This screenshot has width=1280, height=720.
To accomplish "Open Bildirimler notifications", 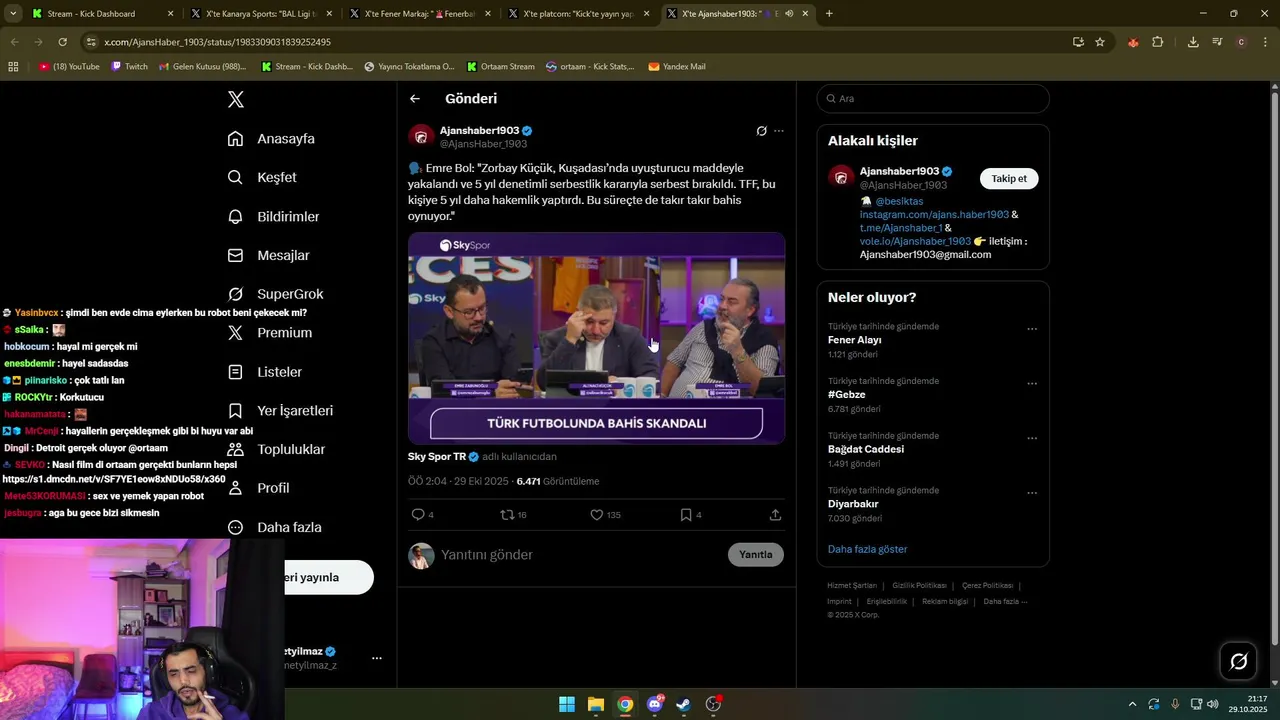I will point(273,217).
